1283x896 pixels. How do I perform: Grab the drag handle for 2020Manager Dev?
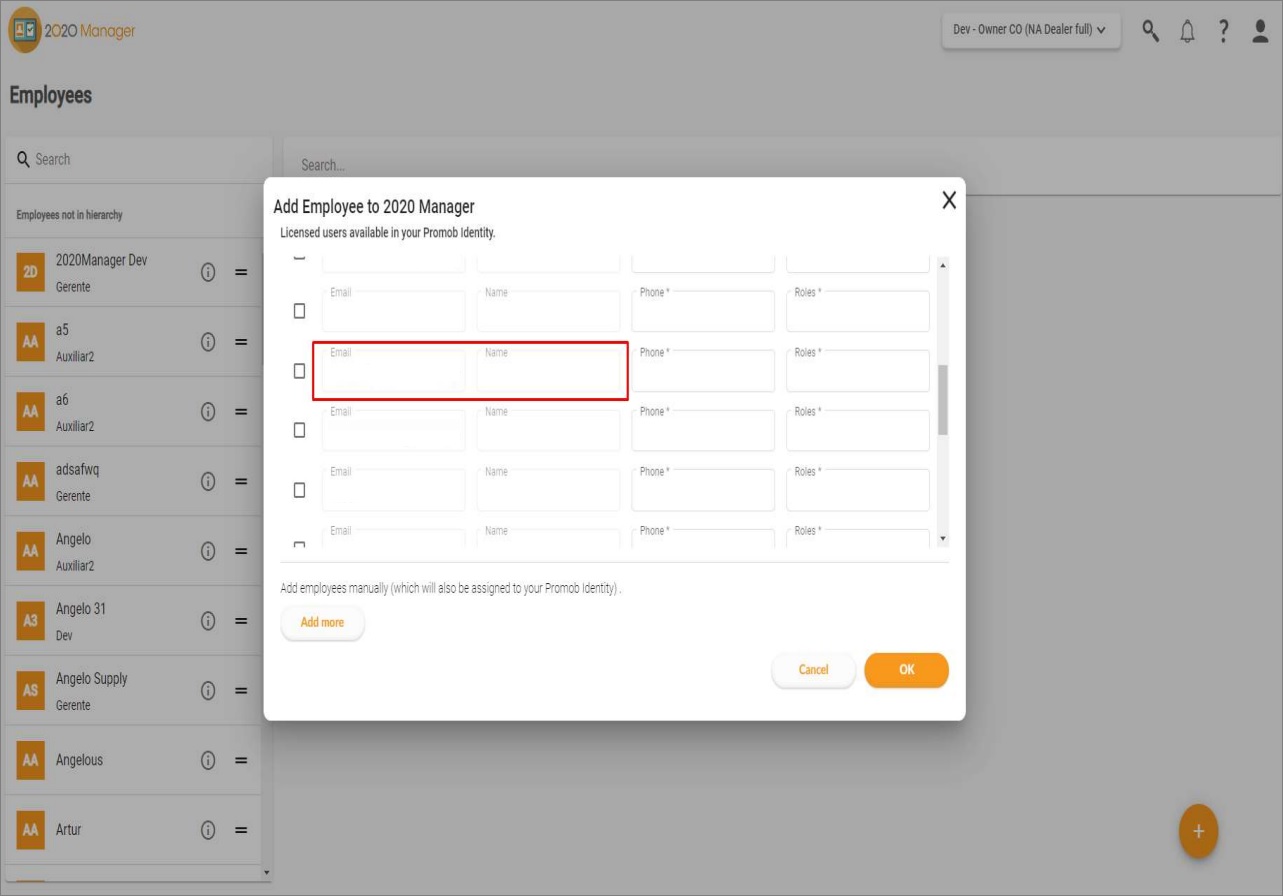(241, 271)
